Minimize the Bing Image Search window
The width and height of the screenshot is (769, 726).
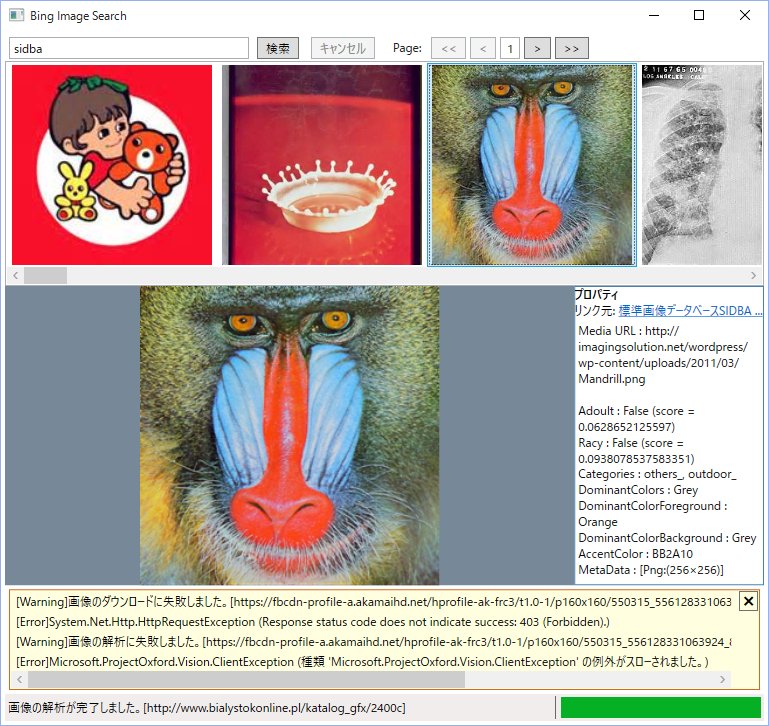point(654,15)
